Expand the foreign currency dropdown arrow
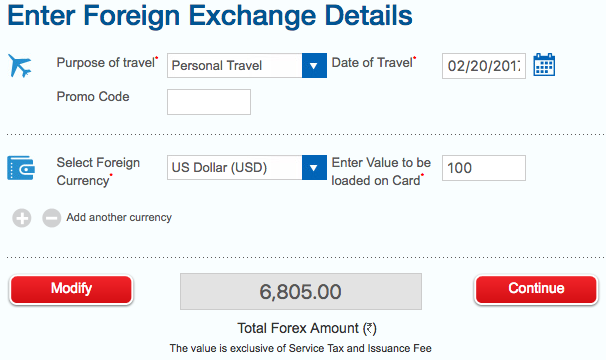 [x=314, y=168]
